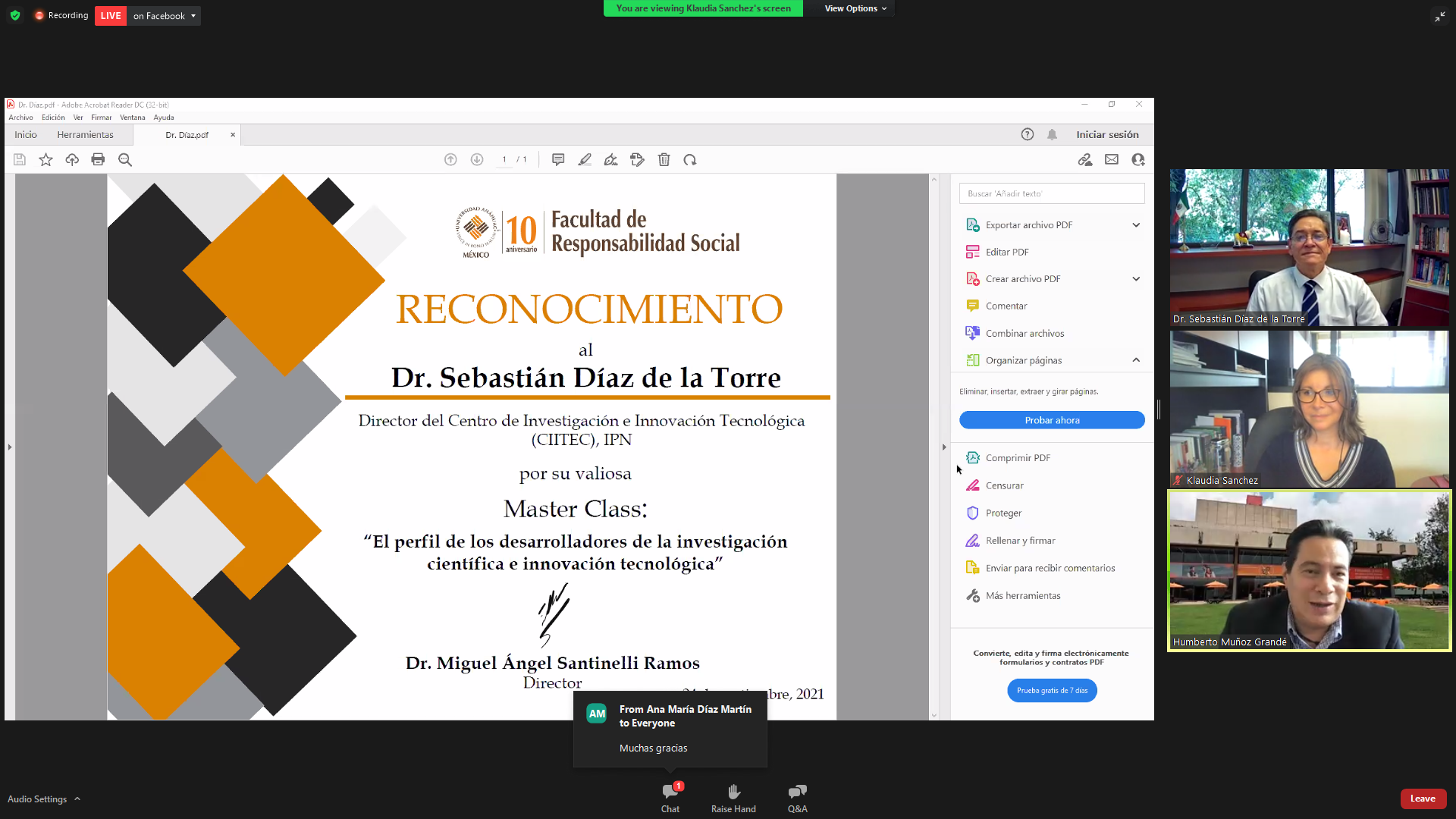Click the Comment tool icon in toolbar
The width and height of the screenshot is (1456, 819).
point(558,160)
